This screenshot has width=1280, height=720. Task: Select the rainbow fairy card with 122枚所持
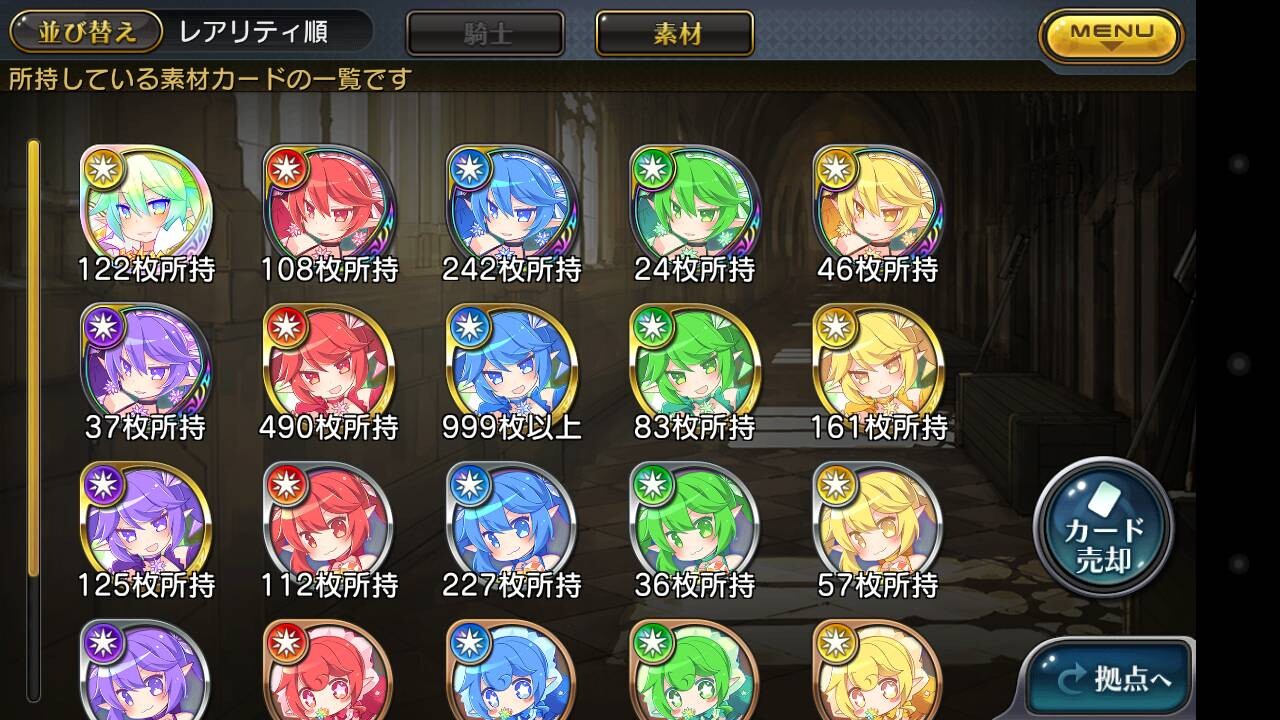tap(146, 211)
